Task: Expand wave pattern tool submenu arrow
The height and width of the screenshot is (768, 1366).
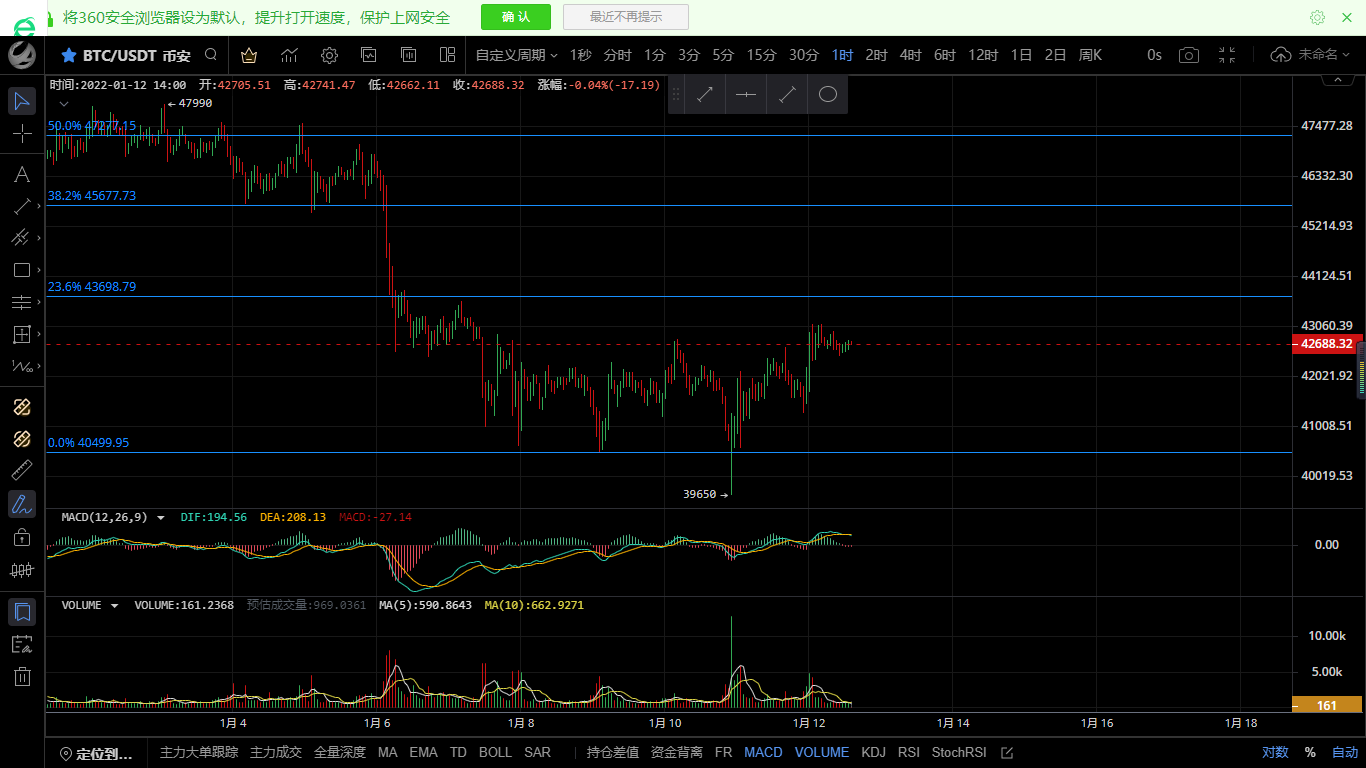Action: coord(39,366)
